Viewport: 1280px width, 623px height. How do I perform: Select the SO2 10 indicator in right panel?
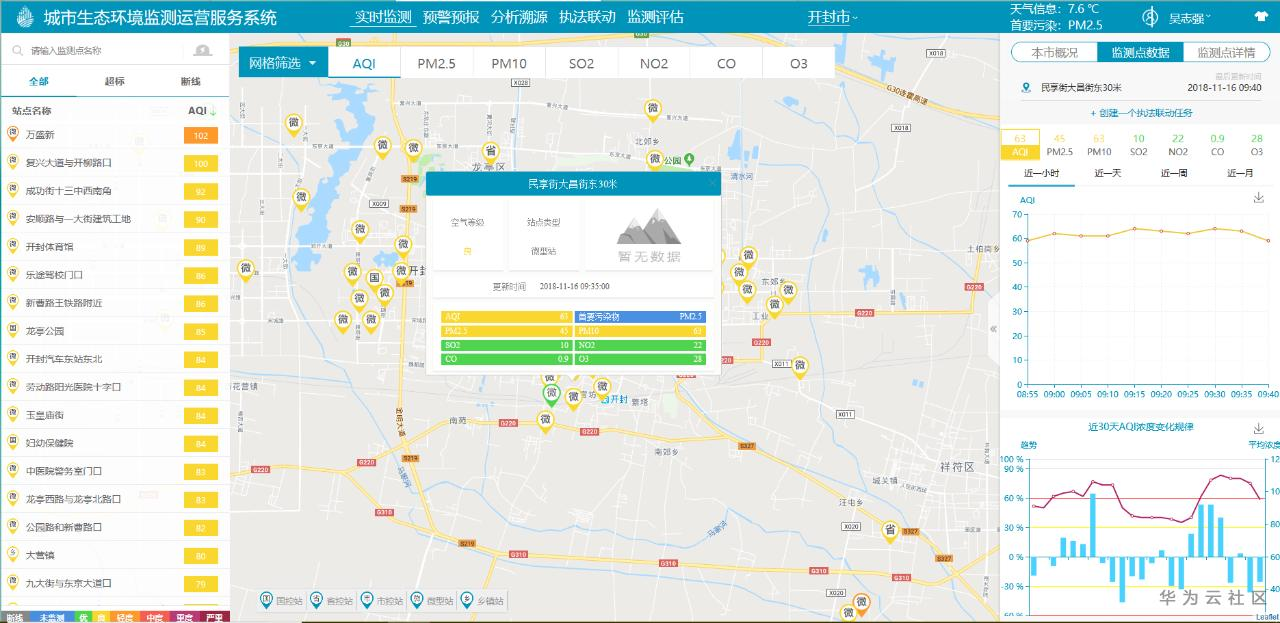(1138, 145)
